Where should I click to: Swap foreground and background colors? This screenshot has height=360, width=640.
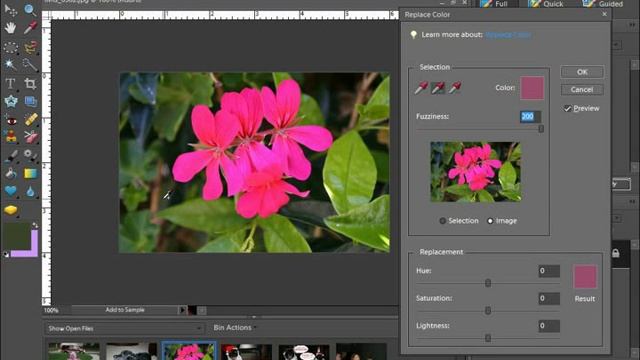coord(35,225)
